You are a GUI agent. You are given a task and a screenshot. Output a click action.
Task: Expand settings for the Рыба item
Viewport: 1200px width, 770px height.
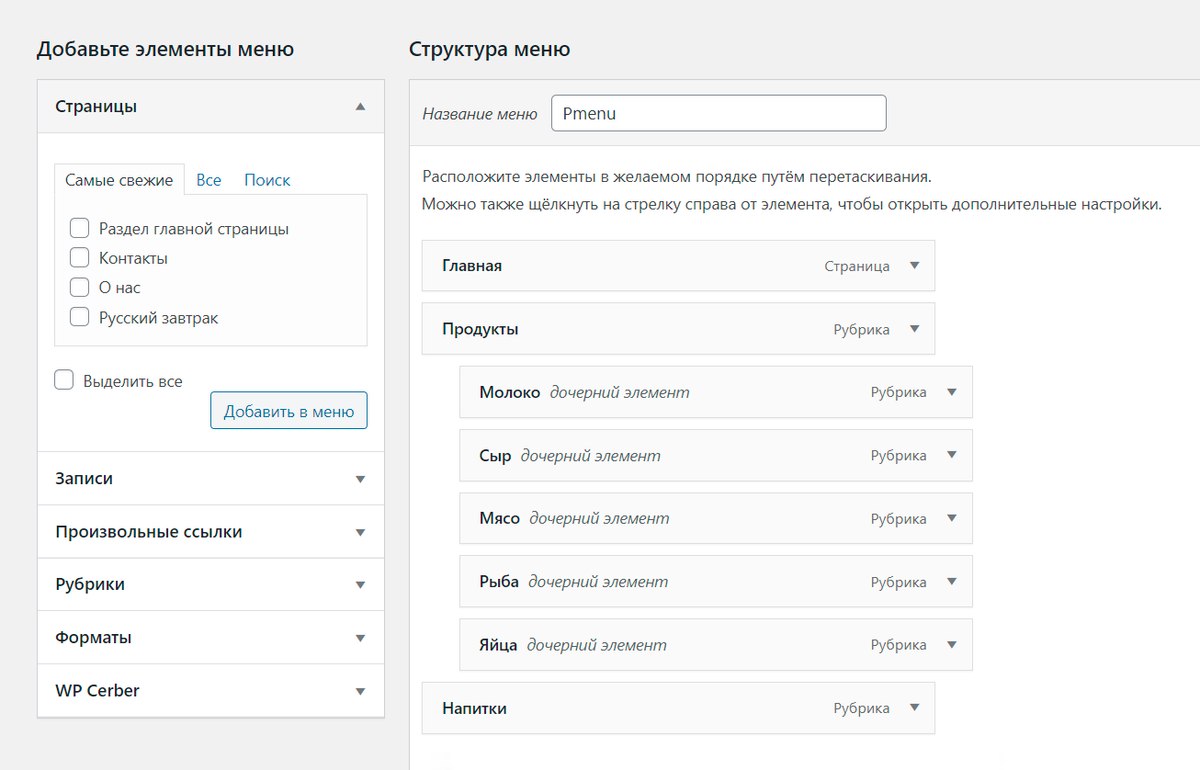[x=951, y=582]
